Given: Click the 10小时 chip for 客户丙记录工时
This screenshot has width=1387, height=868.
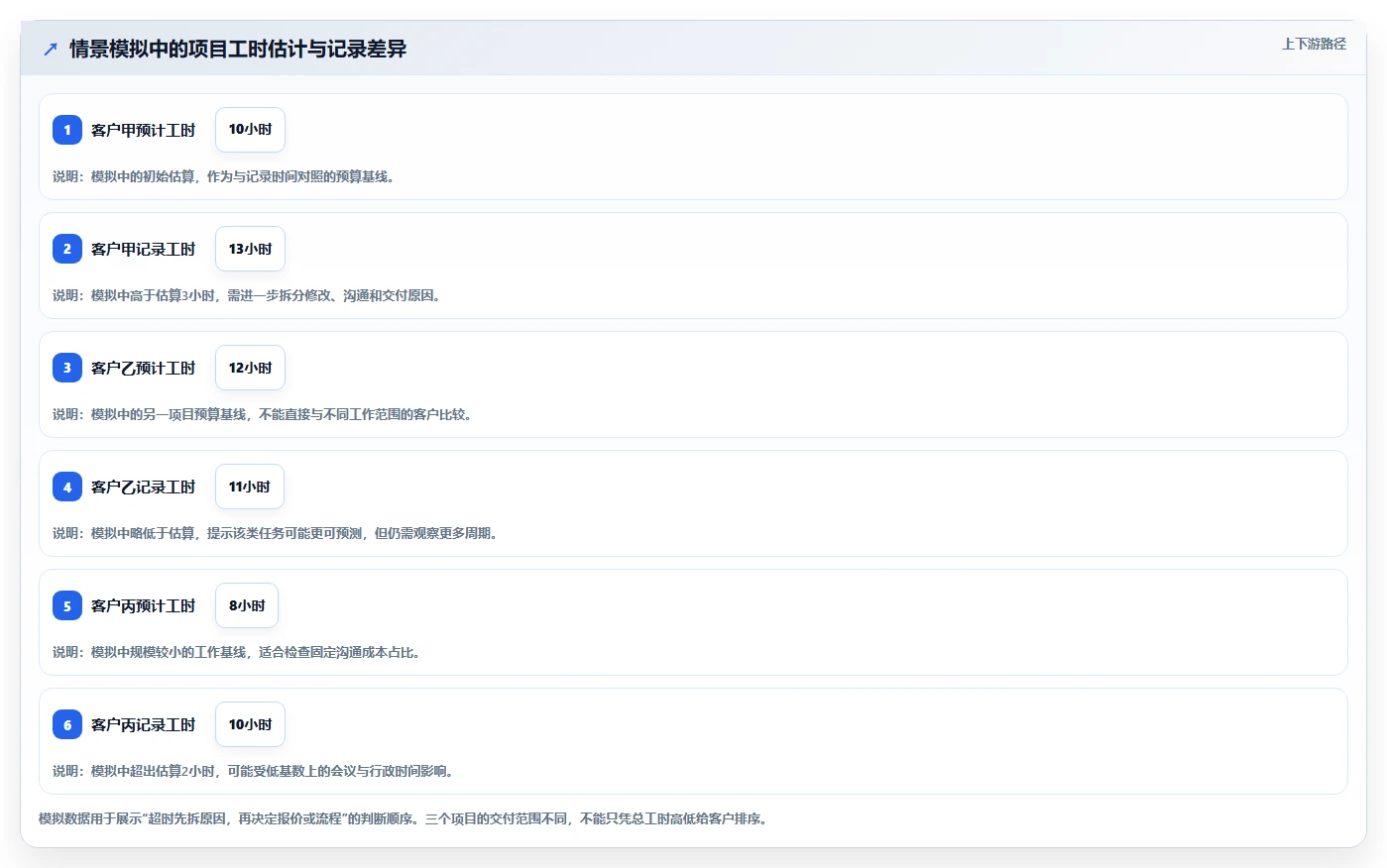Looking at the screenshot, I should [x=250, y=724].
